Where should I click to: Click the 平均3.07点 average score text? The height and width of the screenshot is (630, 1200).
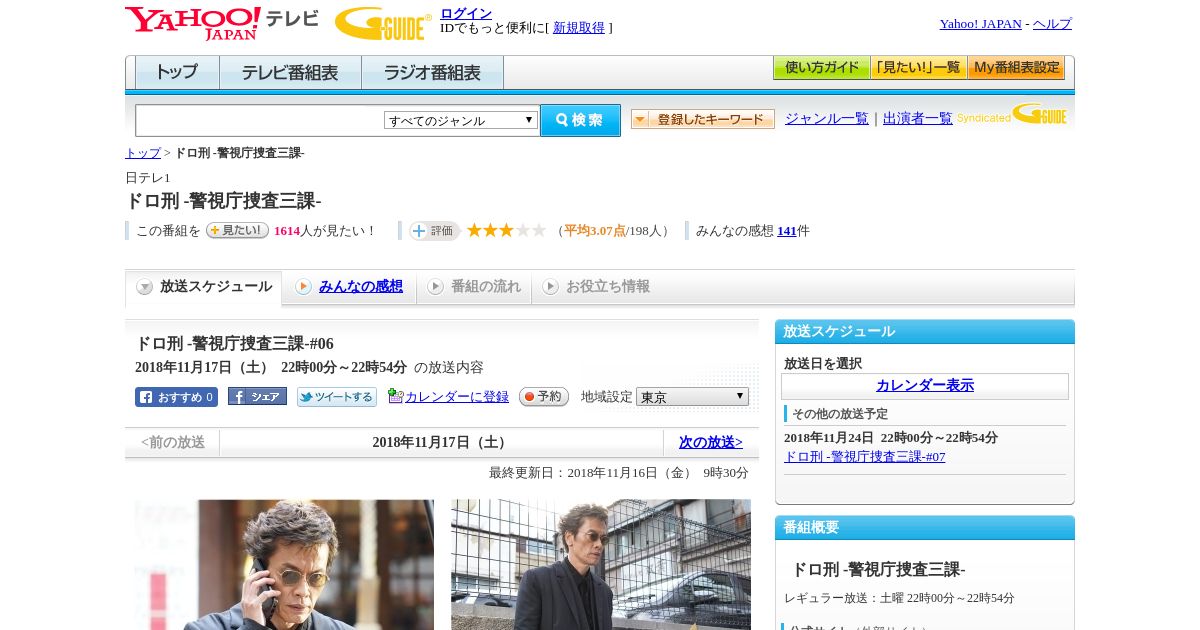[595, 231]
